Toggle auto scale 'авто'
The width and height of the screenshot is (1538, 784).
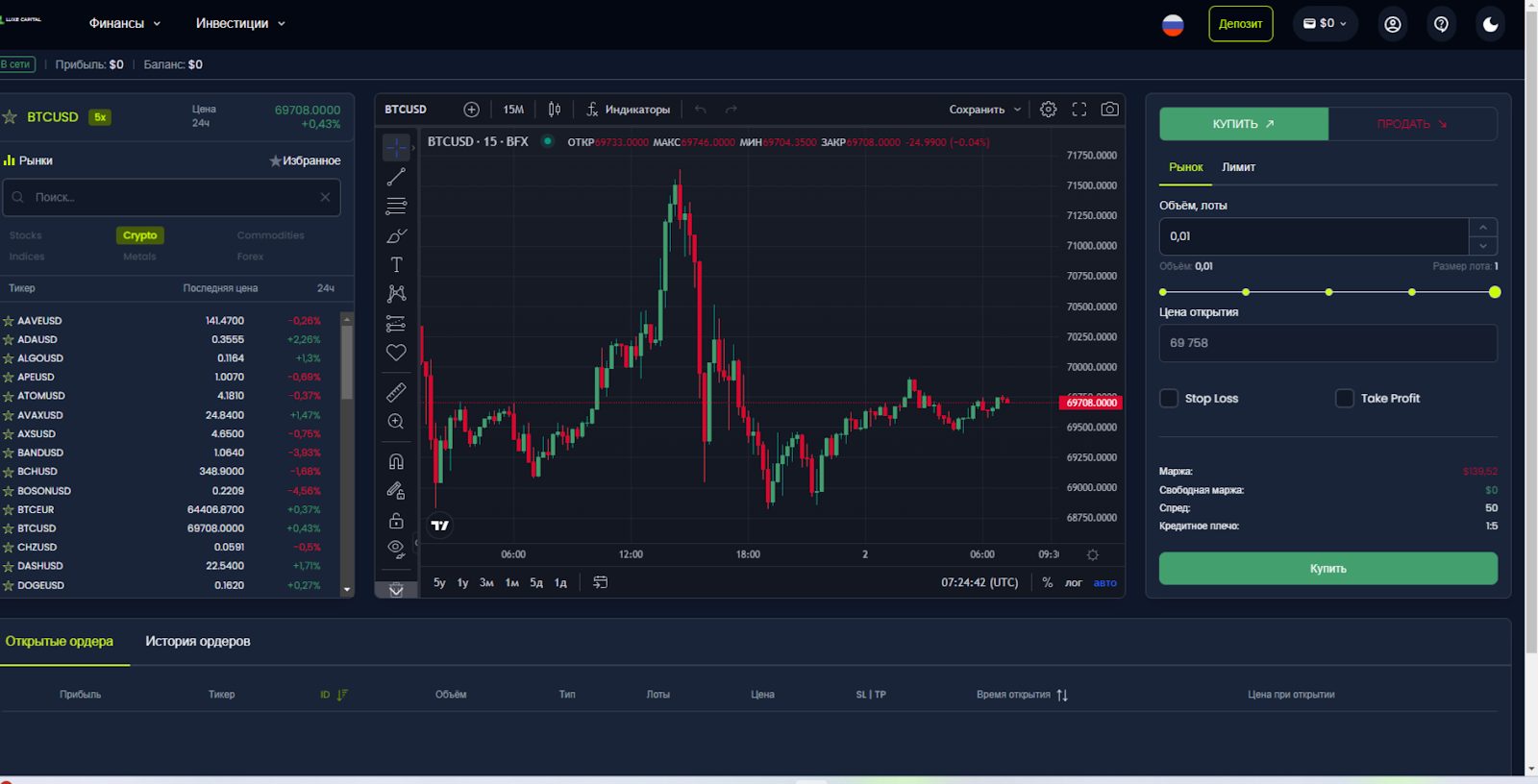tap(1105, 582)
